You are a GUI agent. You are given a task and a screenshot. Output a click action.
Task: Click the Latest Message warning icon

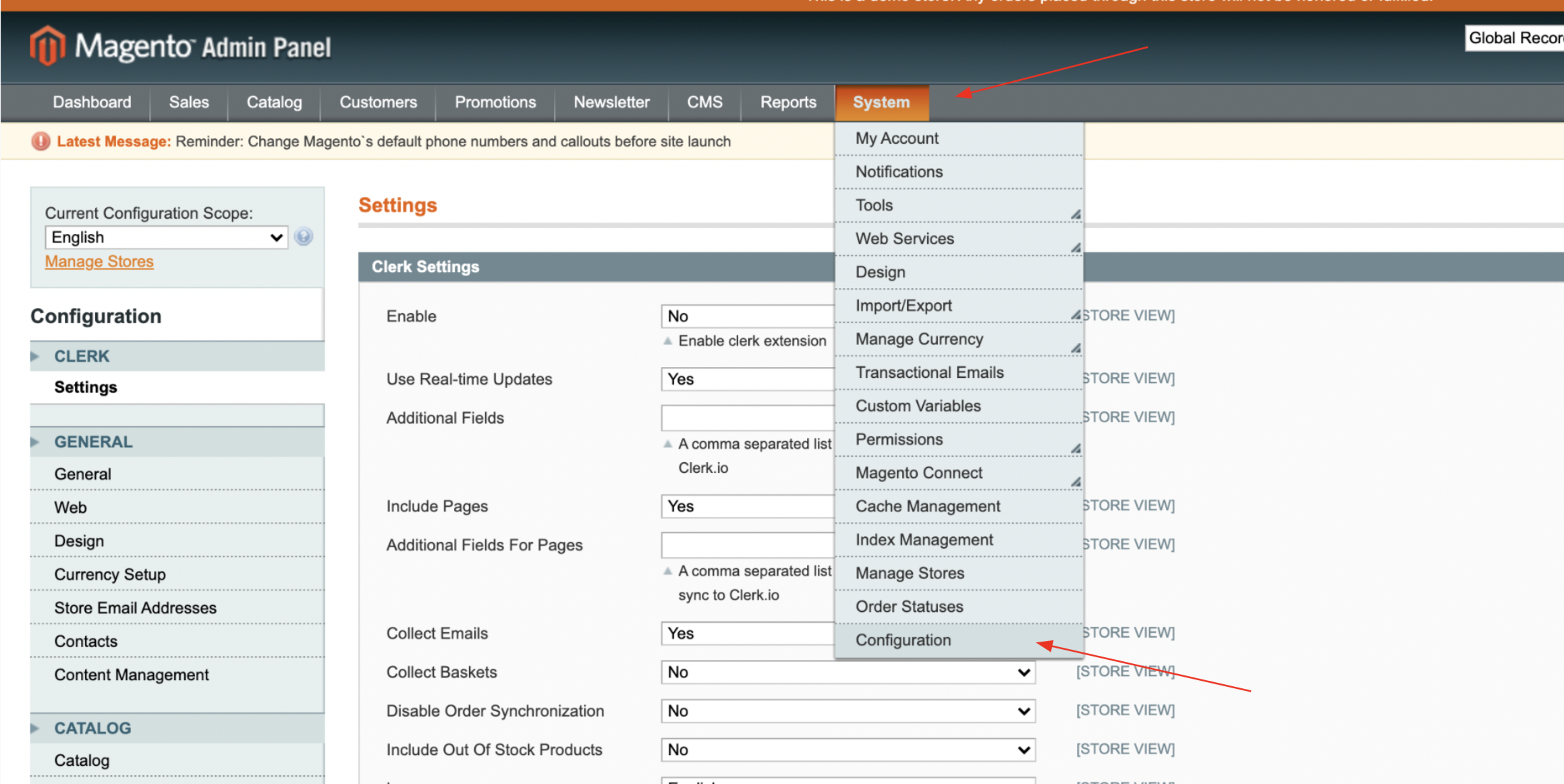(40, 142)
